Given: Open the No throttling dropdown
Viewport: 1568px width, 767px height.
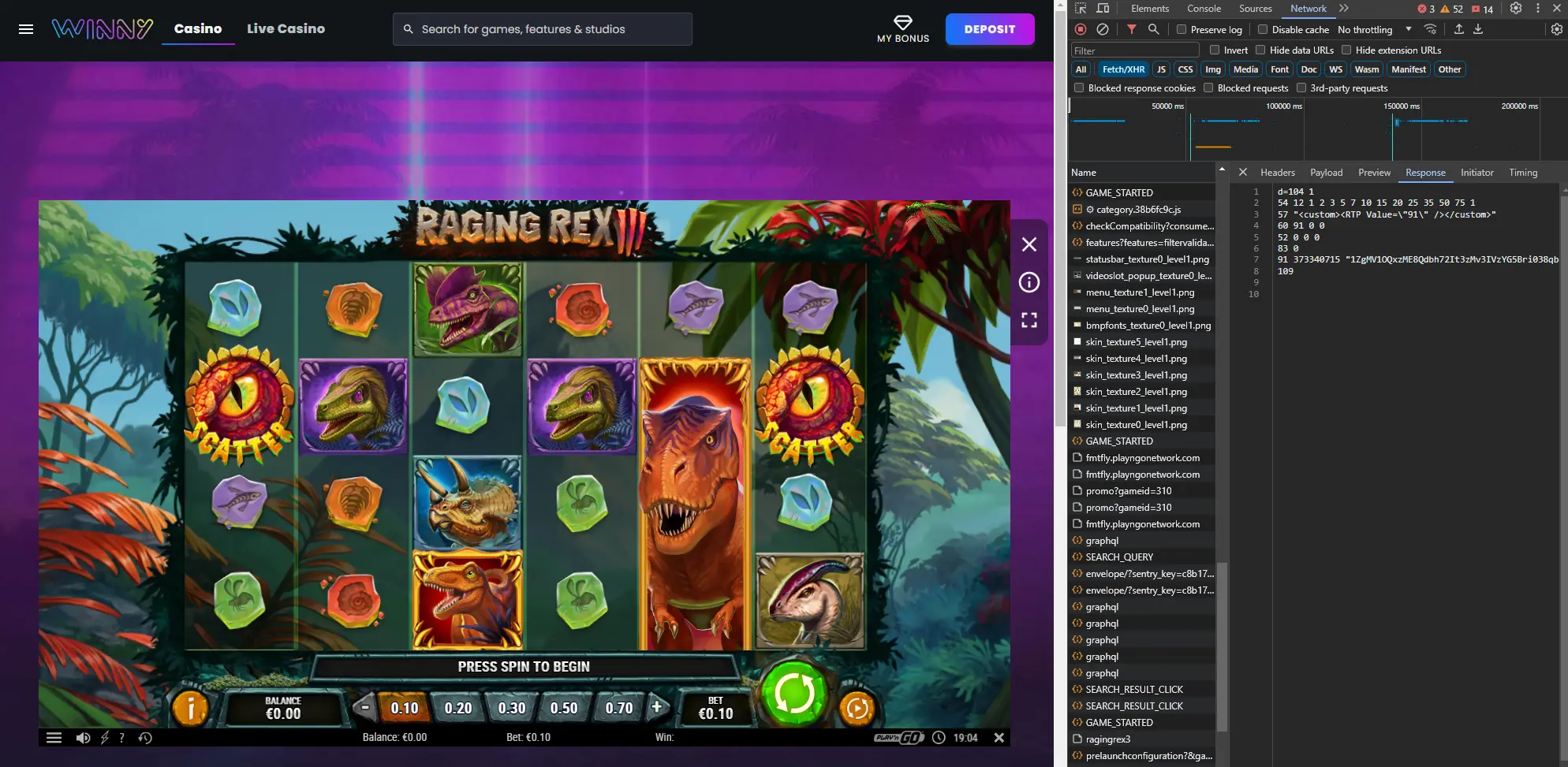Looking at the screenshot, I should coord(1375,29).
